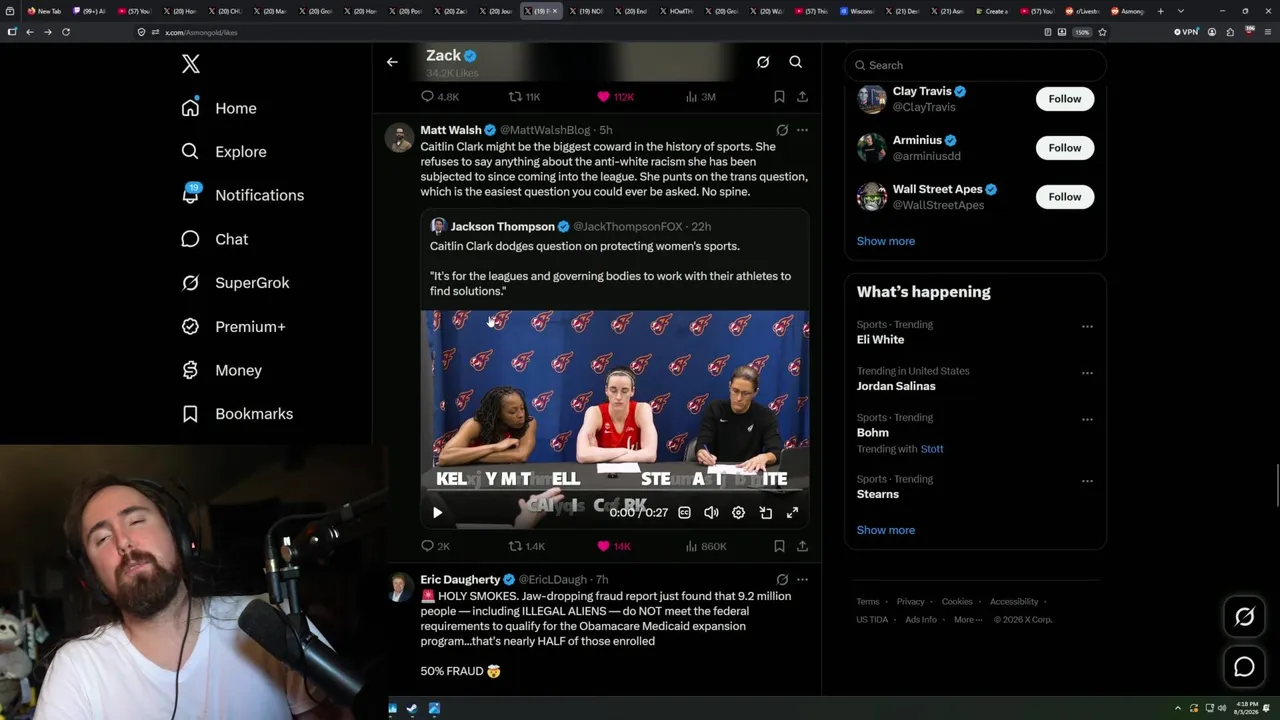The height and width of the screenshot is (720, 1280).
Task: Follow Wall Street Apes
Action: (x=1065, y=197)
